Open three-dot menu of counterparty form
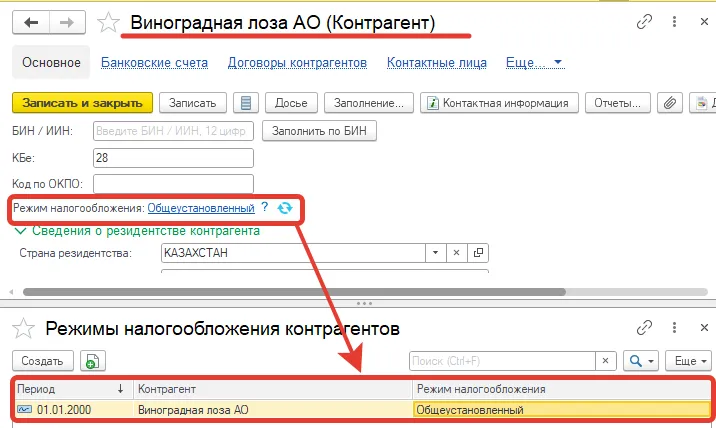 [x=674, y=21]
